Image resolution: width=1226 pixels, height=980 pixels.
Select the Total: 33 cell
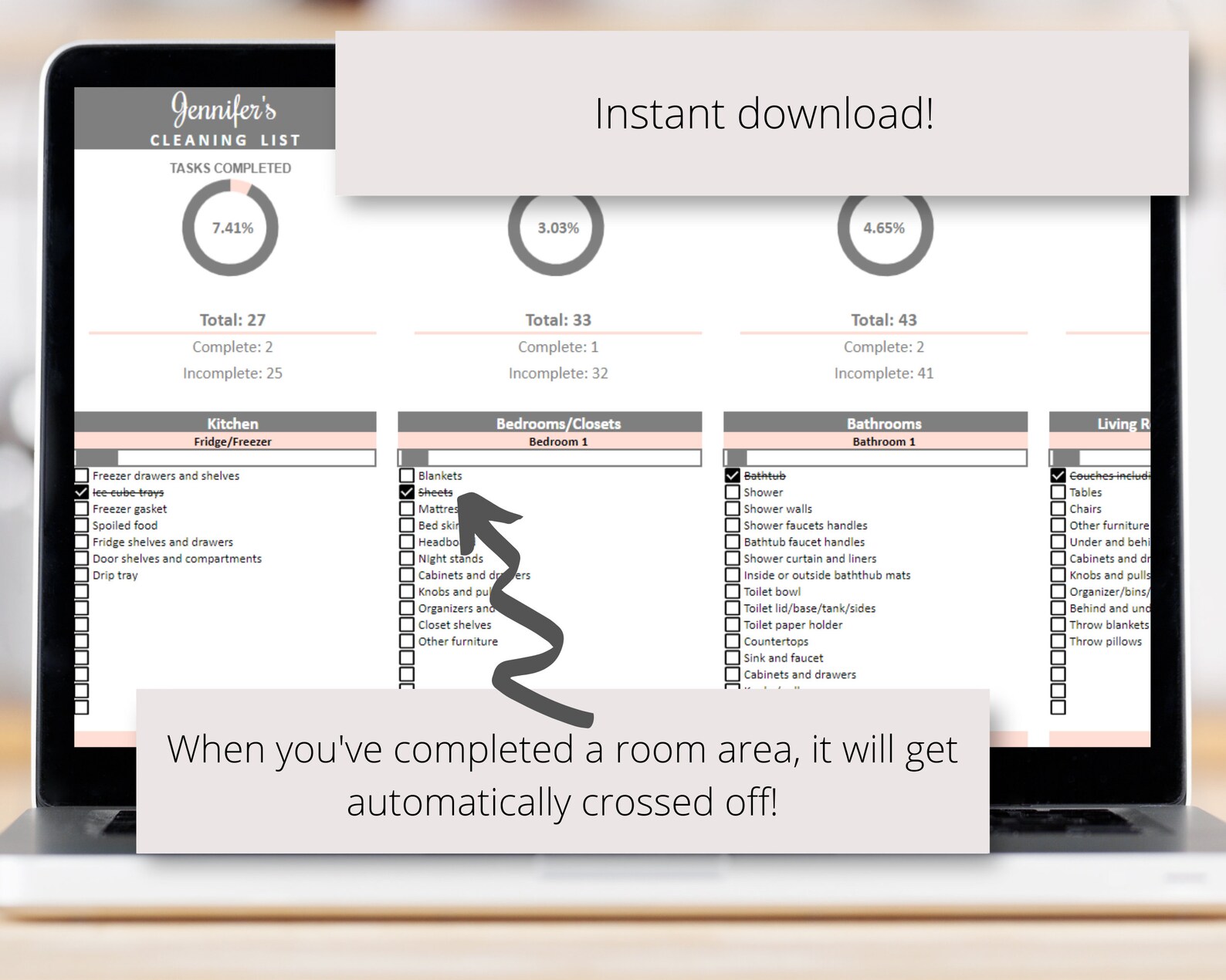558,319
